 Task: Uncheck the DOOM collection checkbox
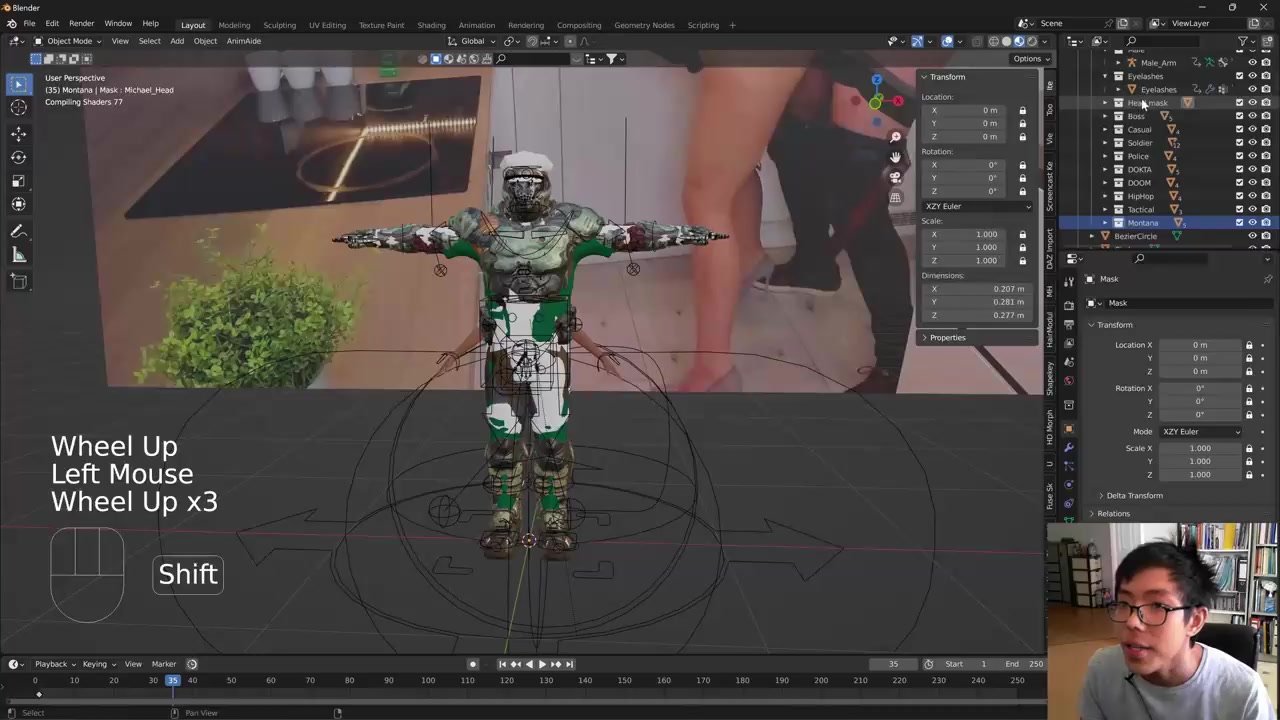tap(1239, 183)
